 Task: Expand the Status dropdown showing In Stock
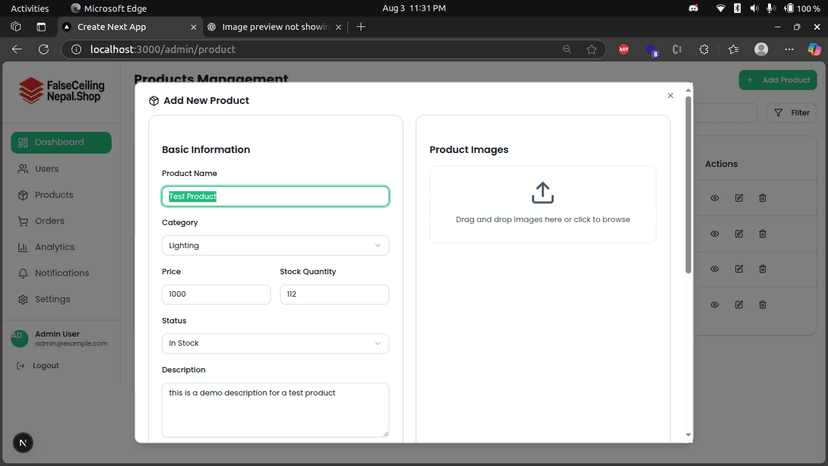pos(275,343)
